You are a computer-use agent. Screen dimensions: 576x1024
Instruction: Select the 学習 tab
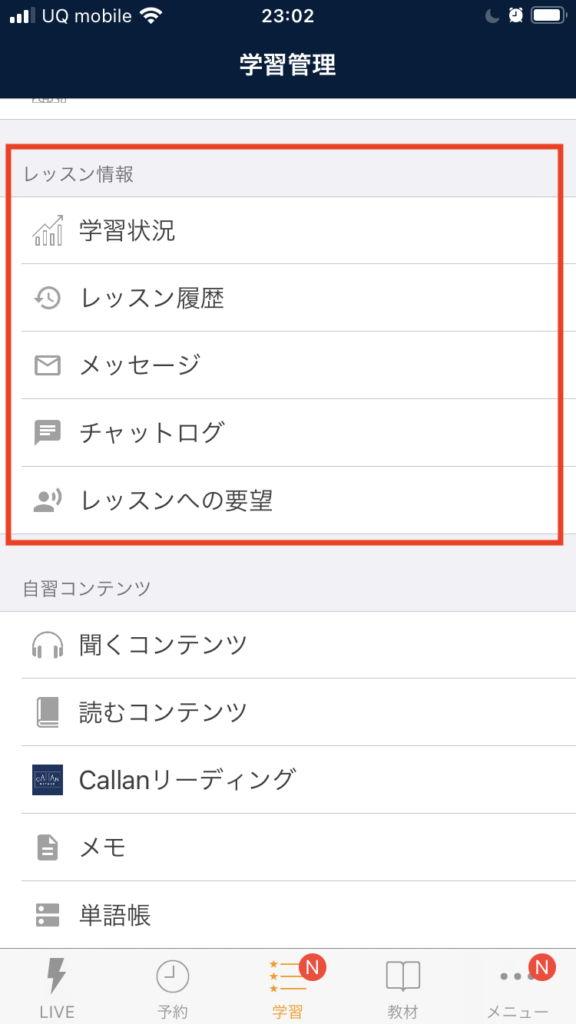click(288, 987)
